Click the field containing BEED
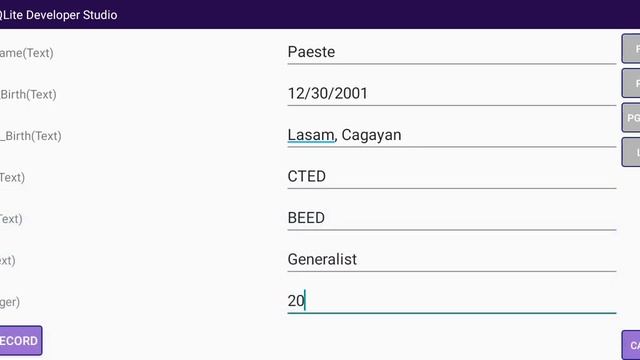 [x=451, y=218]
